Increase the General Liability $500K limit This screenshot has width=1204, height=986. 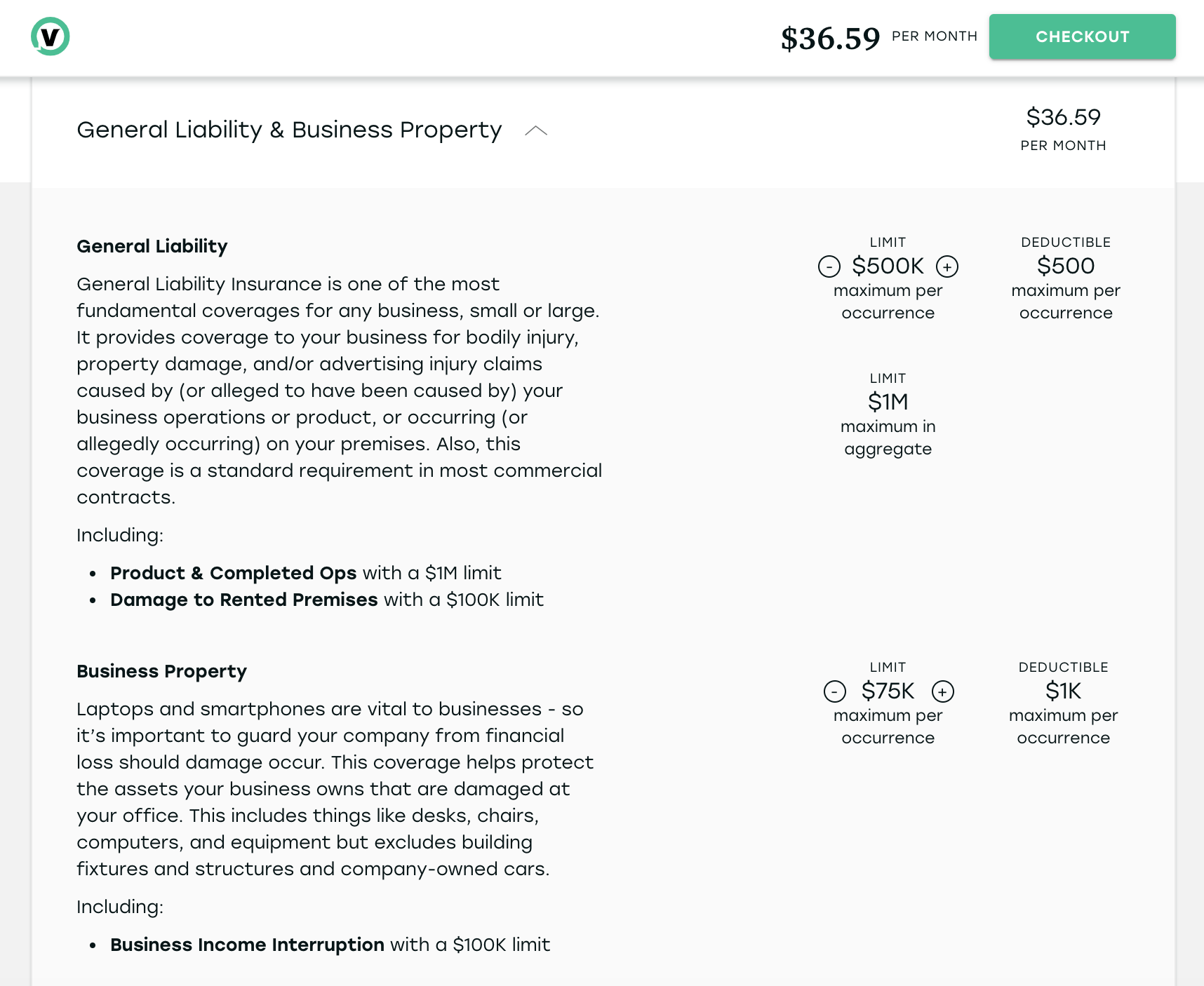tap(947, 266)
